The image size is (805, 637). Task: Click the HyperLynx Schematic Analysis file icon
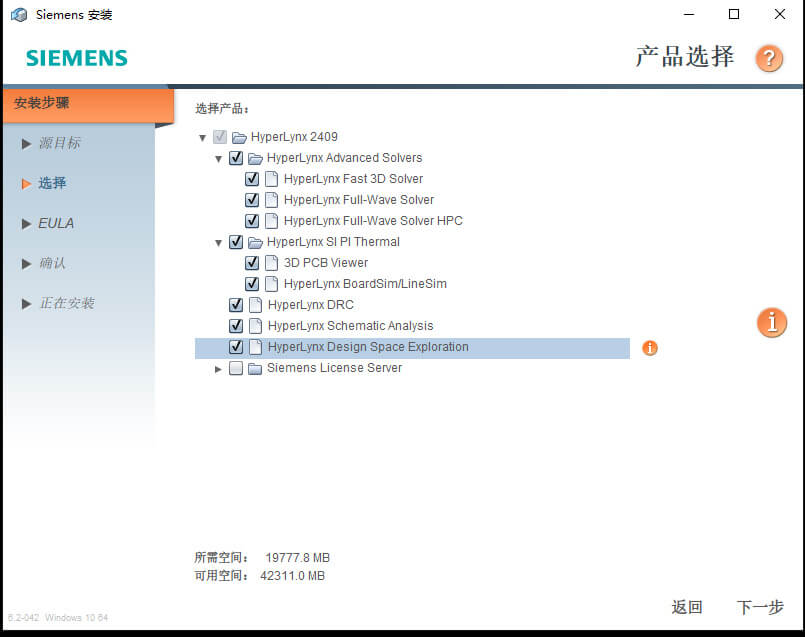(255, 326)
